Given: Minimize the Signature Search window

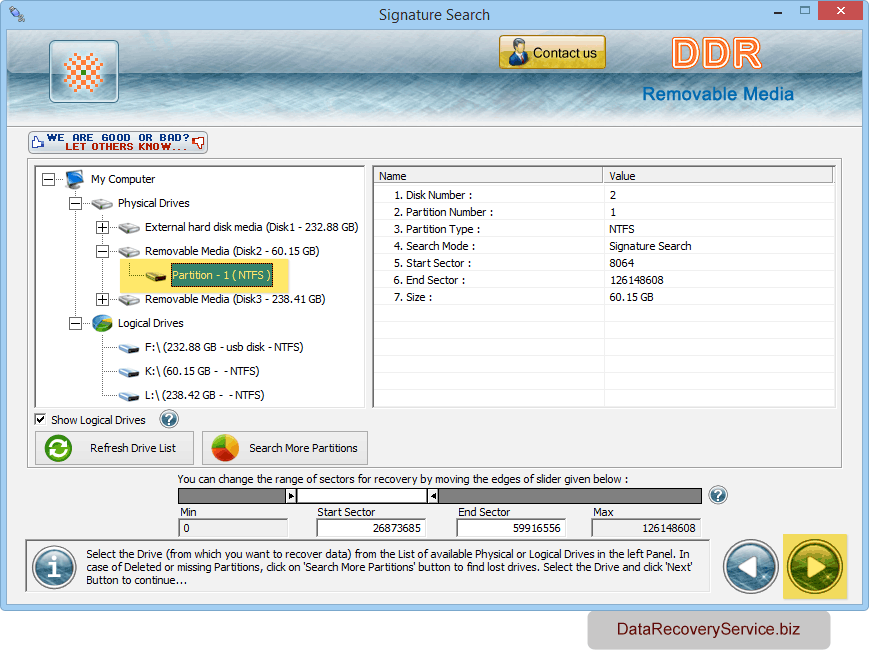Looking at the screenshot, I should pos(778,12).
